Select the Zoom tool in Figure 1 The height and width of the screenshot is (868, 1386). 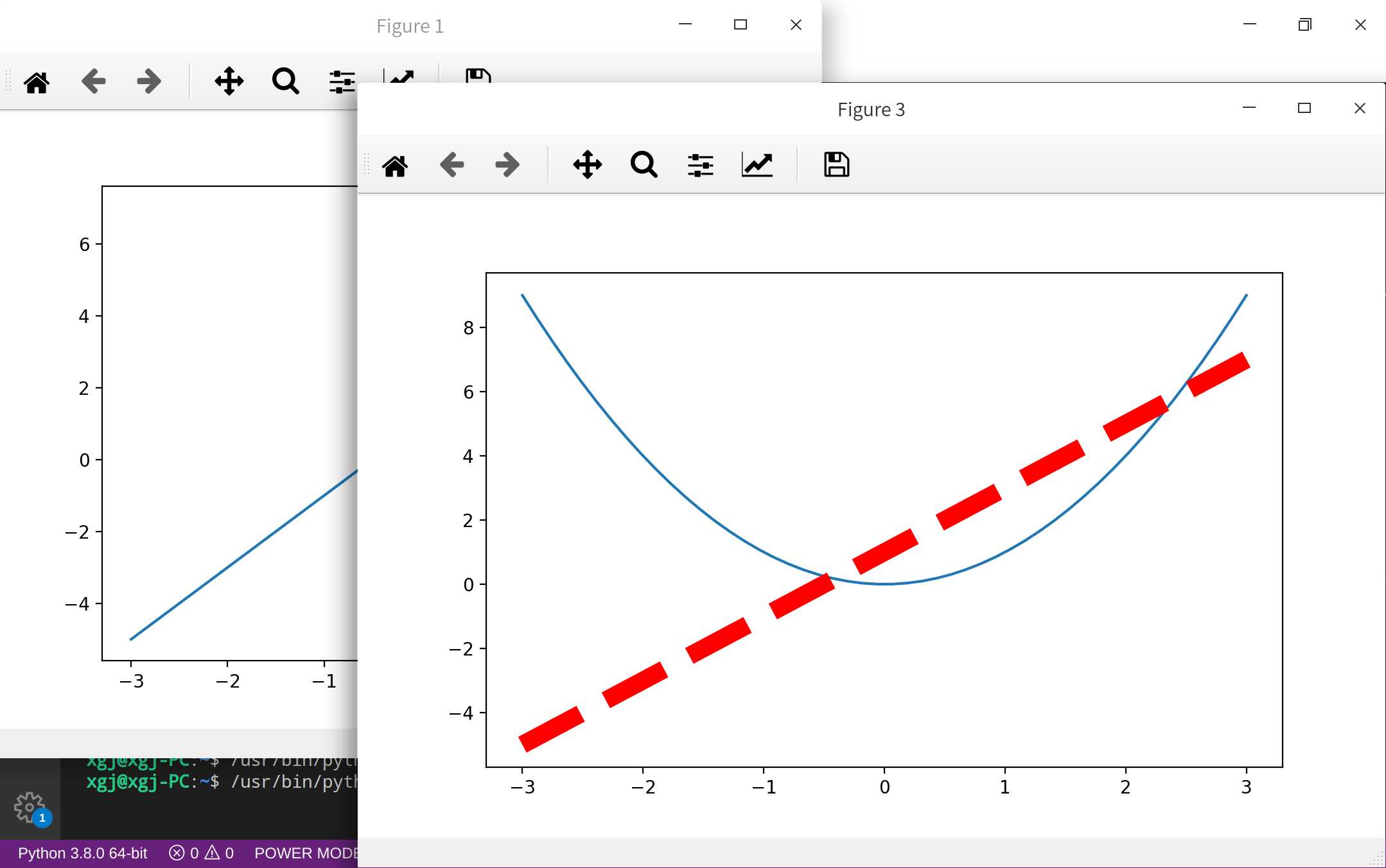(x=285, y=82)
